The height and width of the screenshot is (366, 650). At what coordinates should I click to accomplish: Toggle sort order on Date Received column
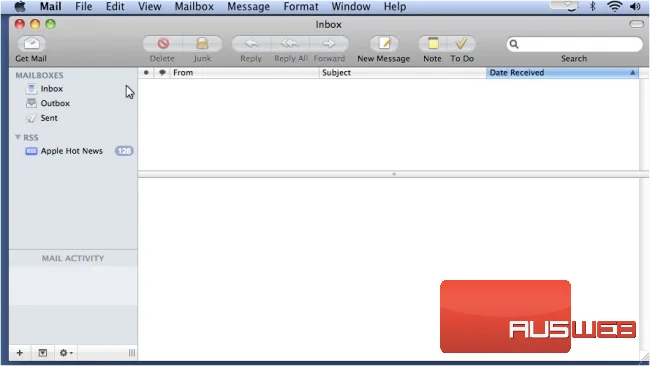[562, 73]
